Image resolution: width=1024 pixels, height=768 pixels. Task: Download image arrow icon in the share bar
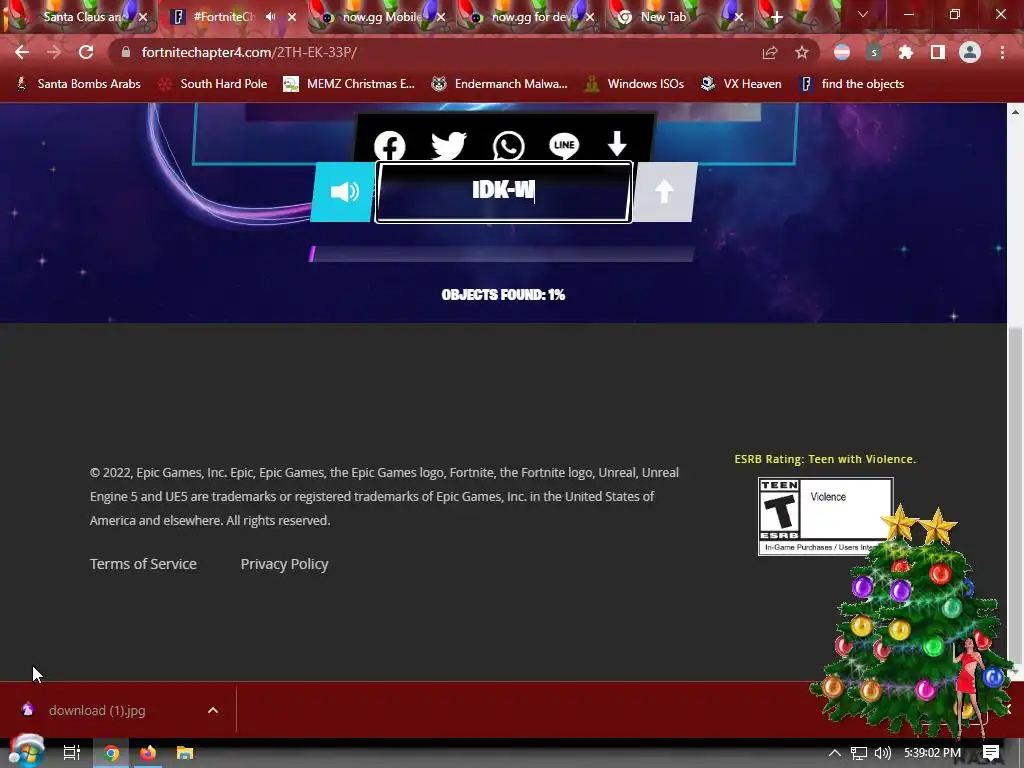[x=617, y=144]
